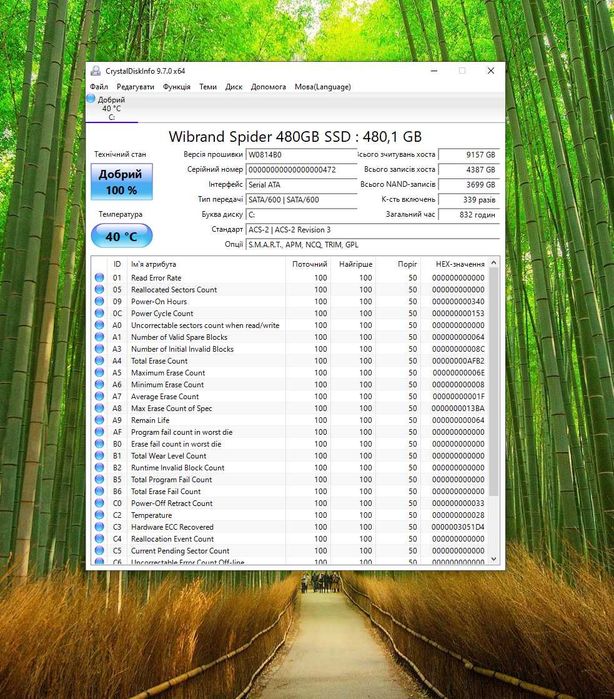The image size is (614, 699).
Task: Click status orb of Temperature attribute row
Action: [99, 515]
